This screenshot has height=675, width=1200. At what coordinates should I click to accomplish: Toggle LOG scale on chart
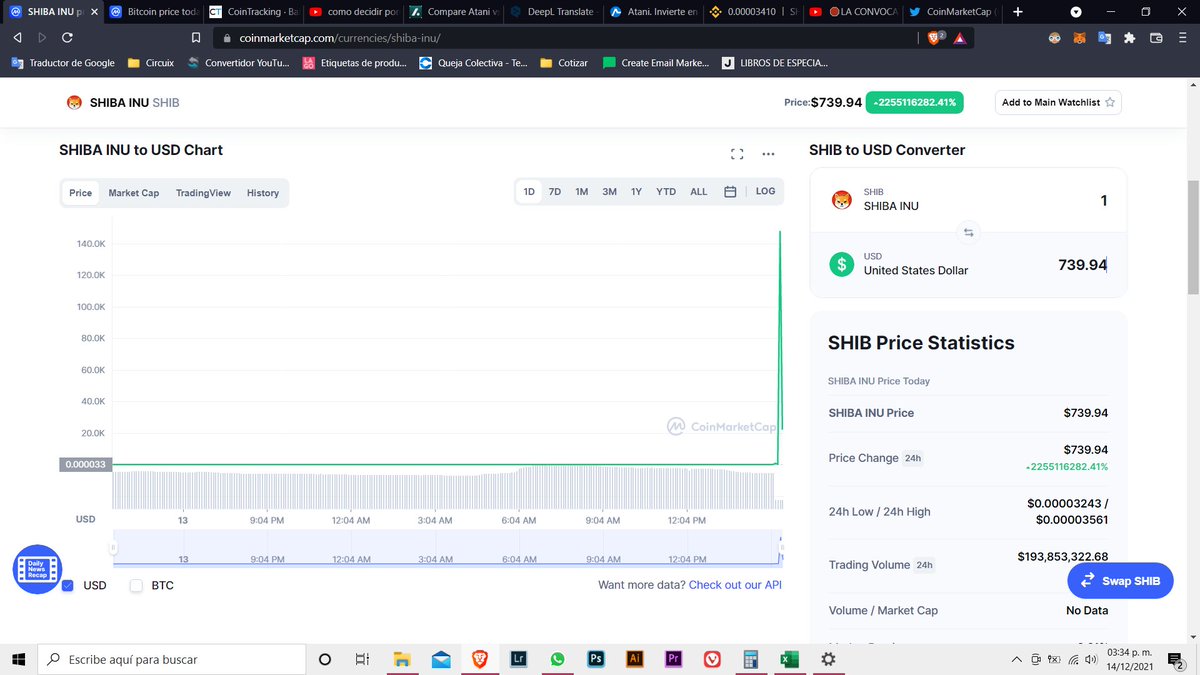tap(765, 191)
